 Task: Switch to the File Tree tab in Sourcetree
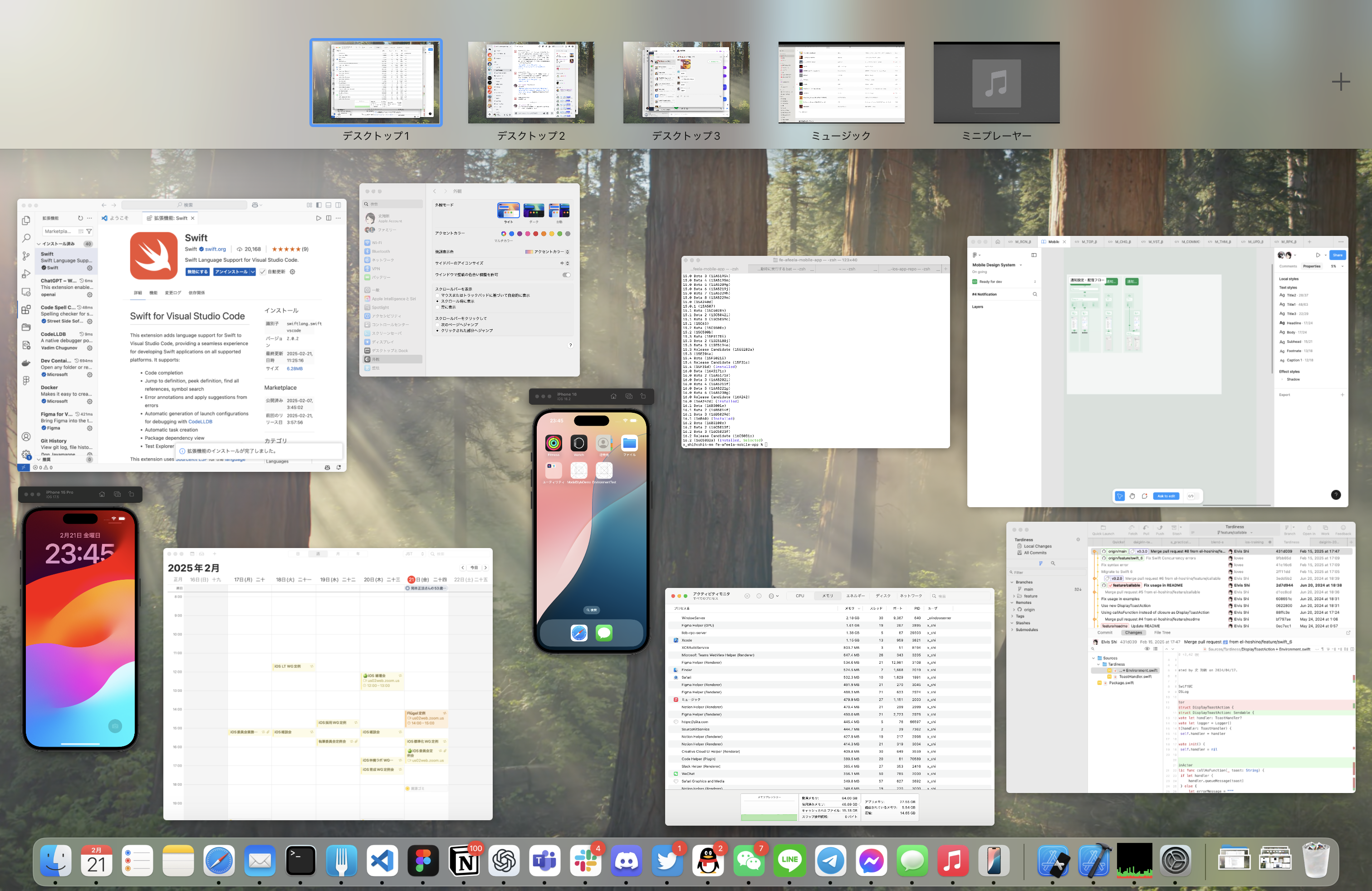coord(1163,632)
